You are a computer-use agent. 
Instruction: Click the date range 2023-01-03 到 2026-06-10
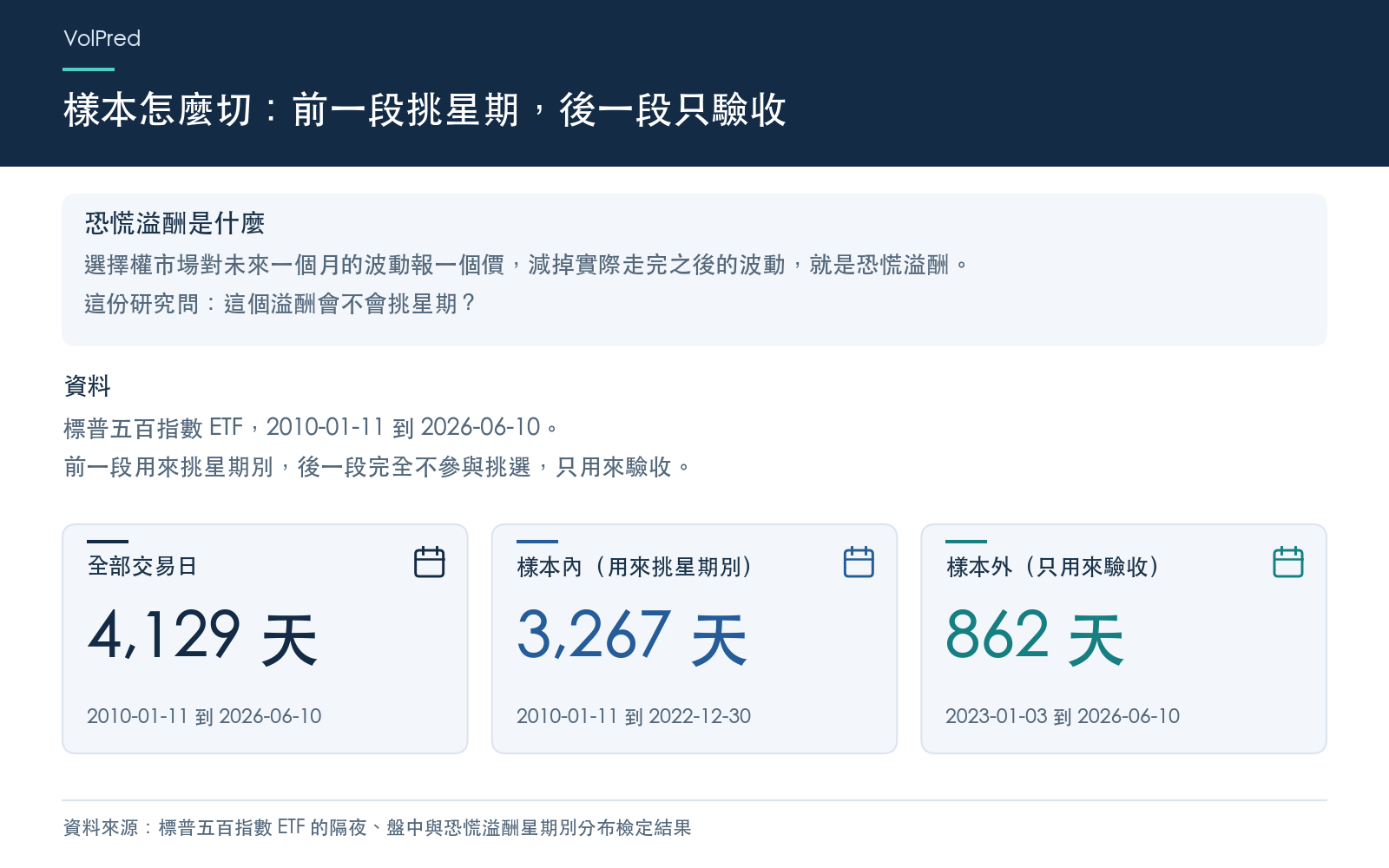click(1063, 716)
